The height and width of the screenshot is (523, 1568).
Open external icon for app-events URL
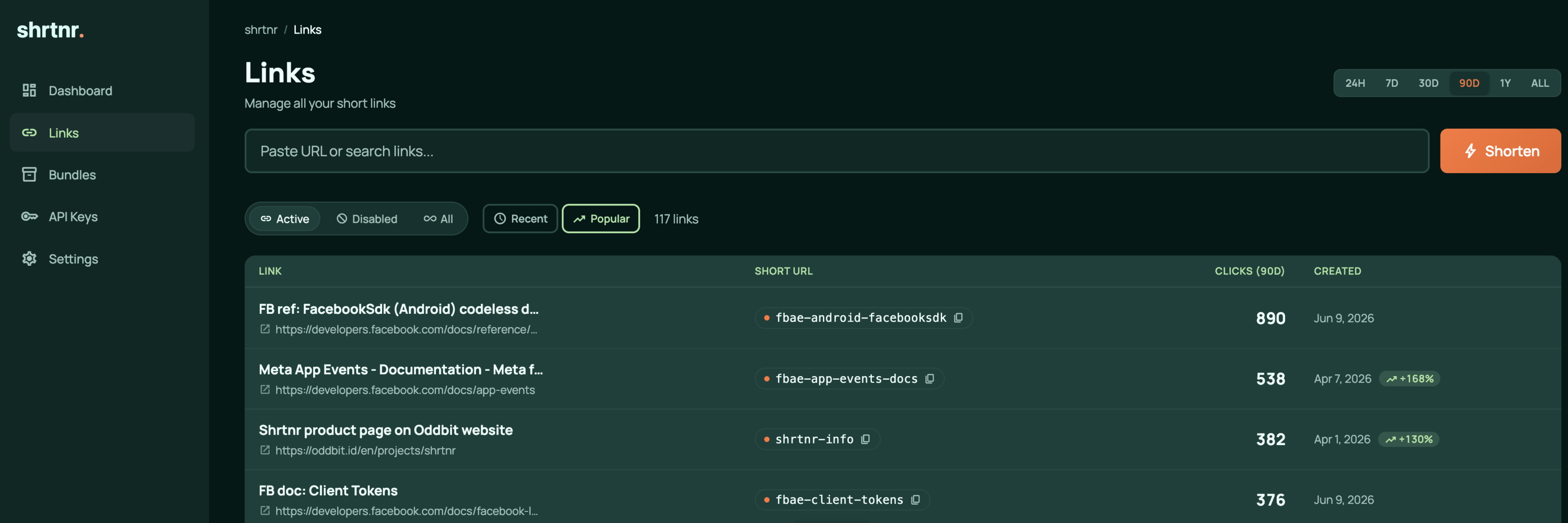[x=265, y=390]
